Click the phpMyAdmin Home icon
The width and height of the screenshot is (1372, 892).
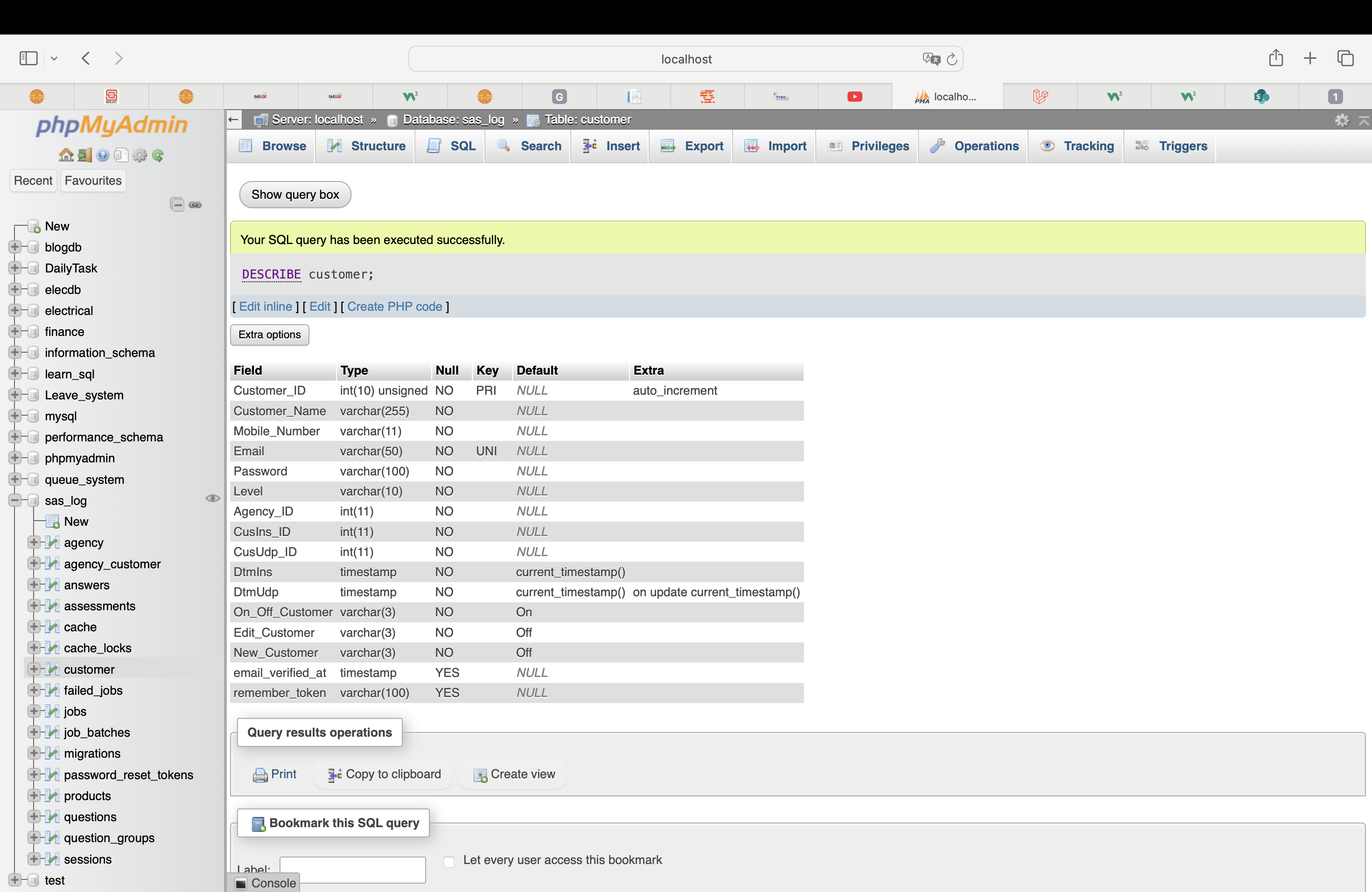(x=66, y=155)
